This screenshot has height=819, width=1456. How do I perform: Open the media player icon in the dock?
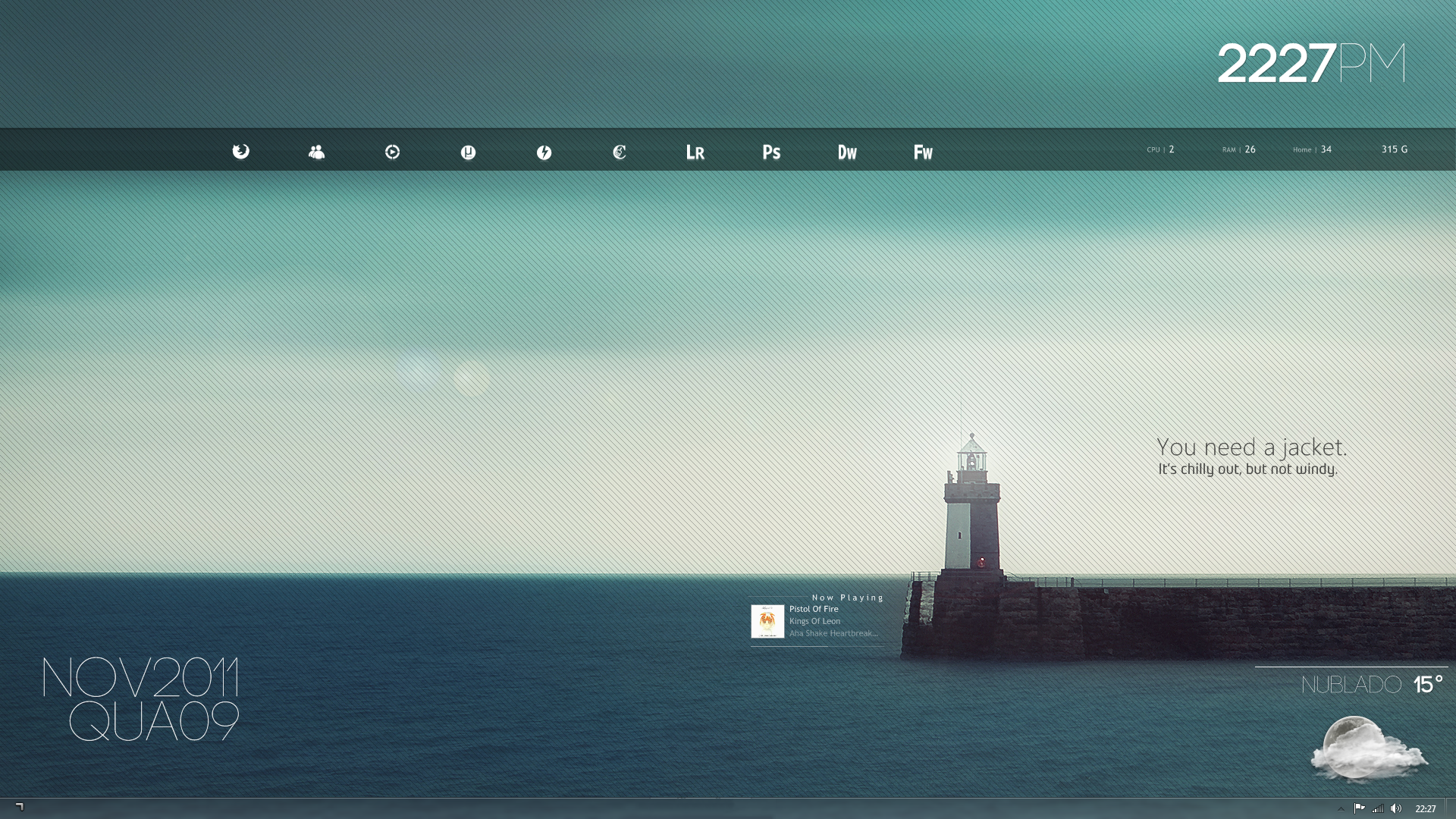[x=392, y=152]
